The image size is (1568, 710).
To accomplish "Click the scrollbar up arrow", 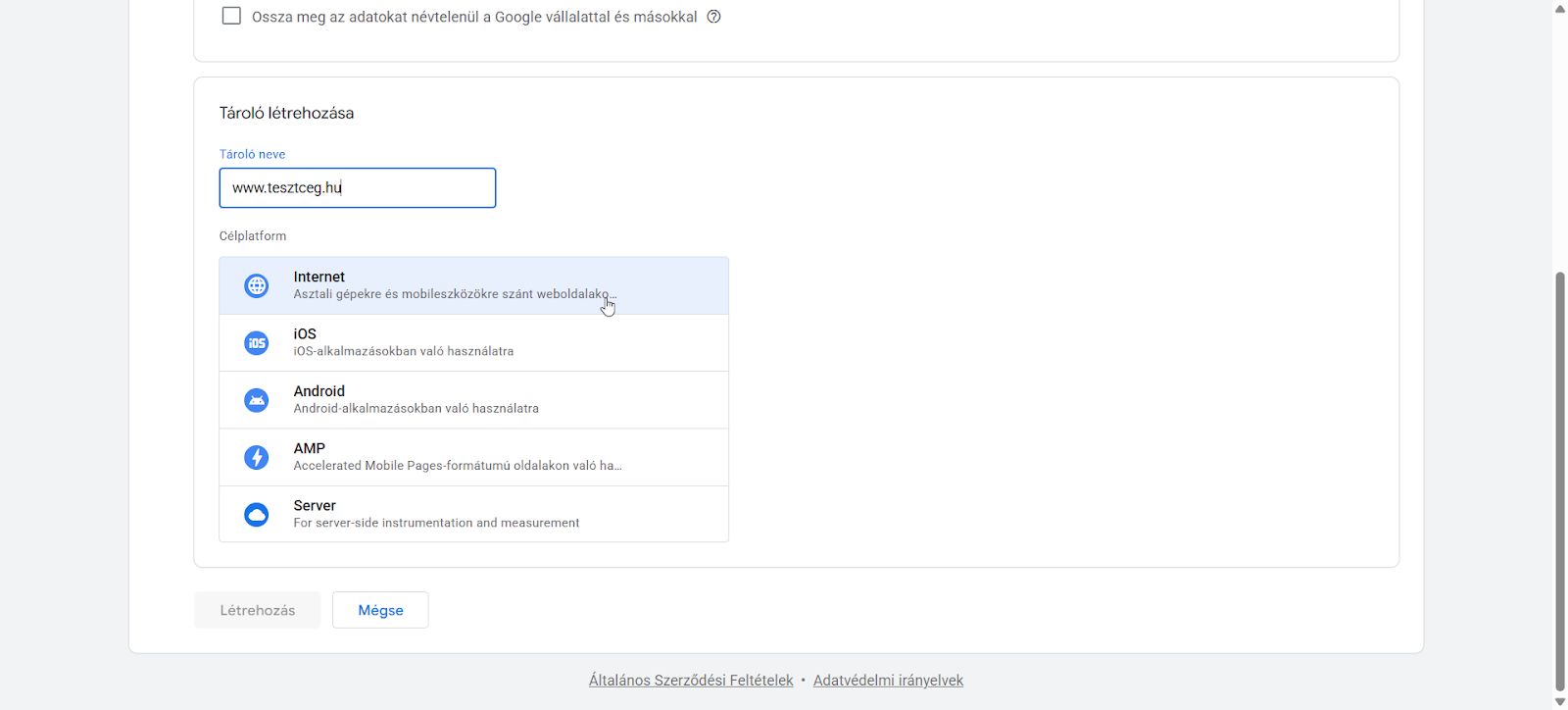I will 1560,8.
